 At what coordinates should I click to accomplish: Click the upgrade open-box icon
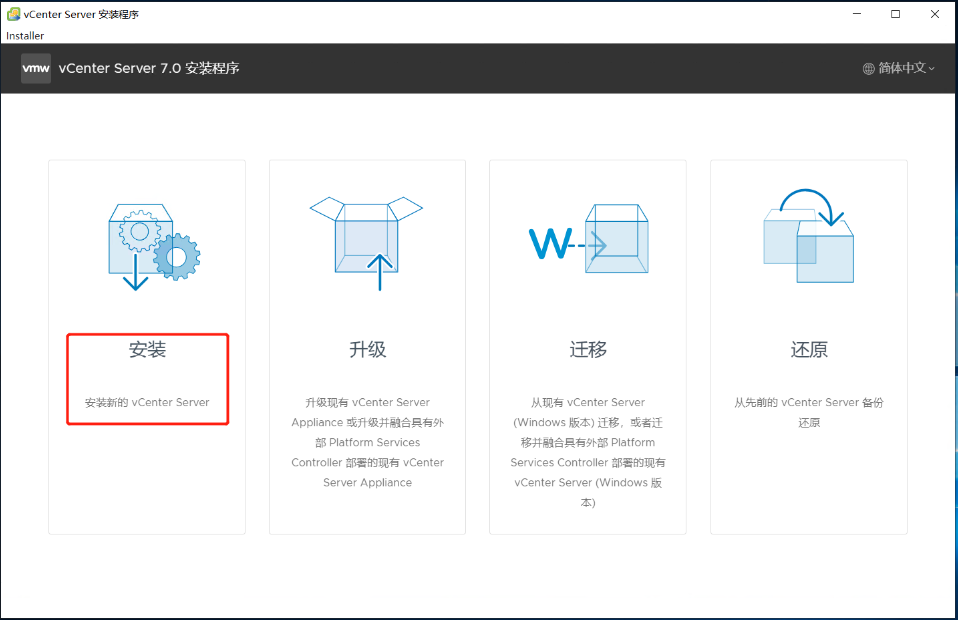367,243
